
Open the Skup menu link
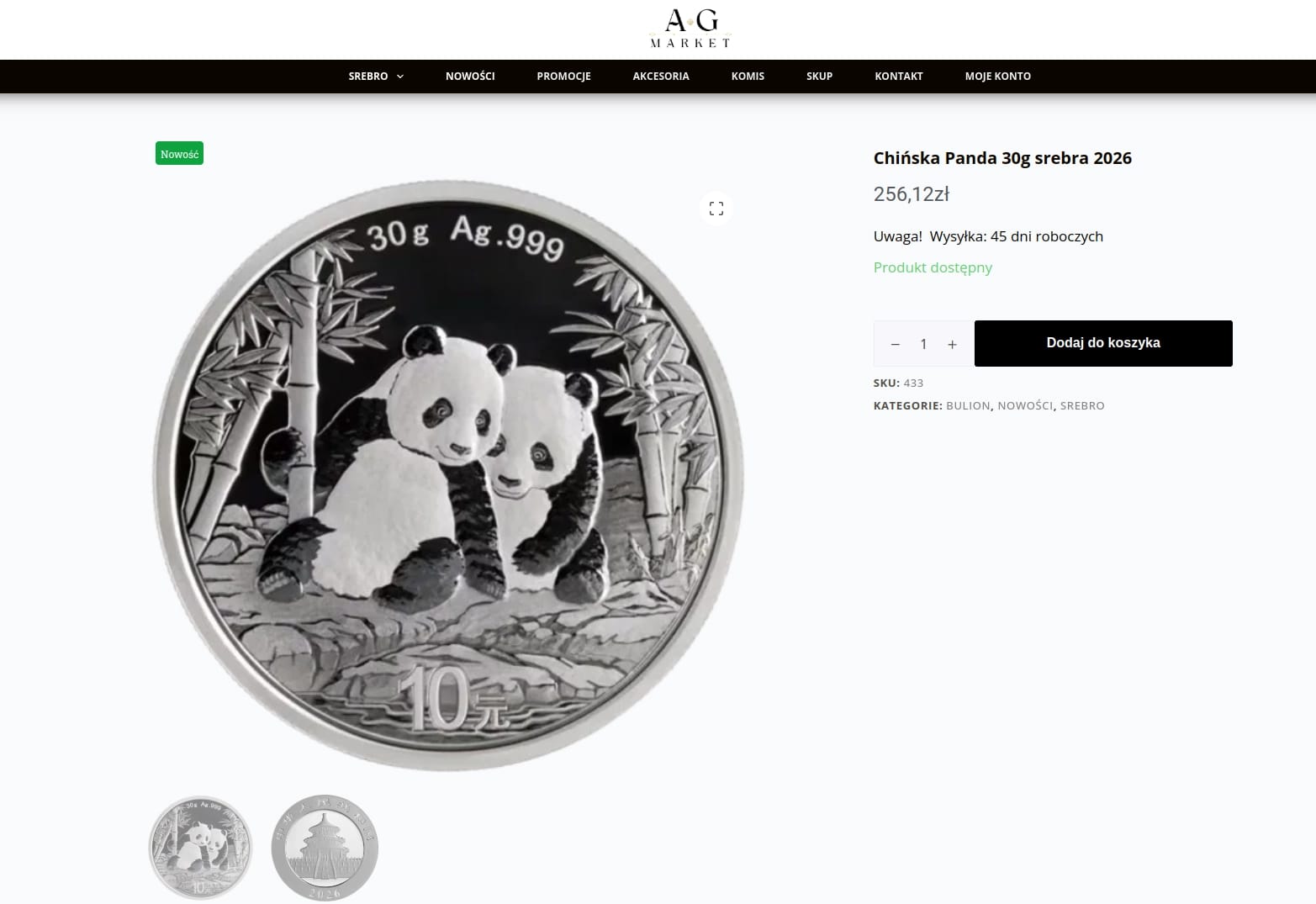[819, 77]
